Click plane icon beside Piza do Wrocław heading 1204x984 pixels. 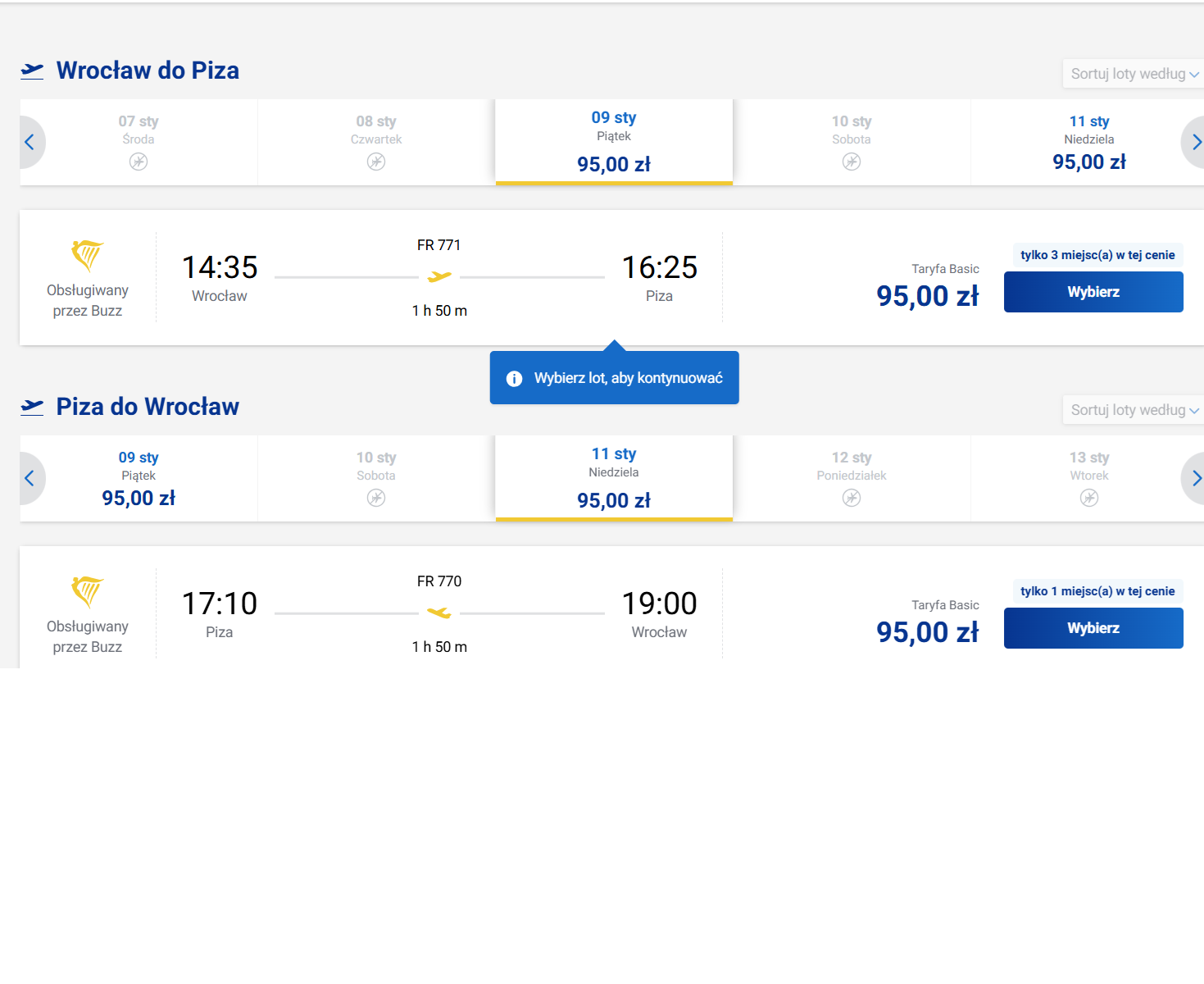[x=32, y=407]
